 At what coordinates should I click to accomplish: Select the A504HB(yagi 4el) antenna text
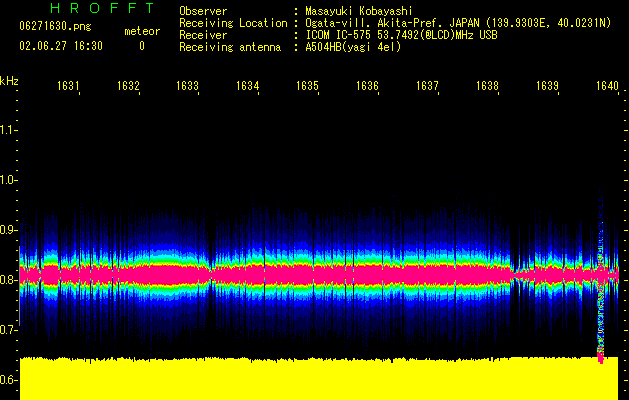tap(353, 47)
